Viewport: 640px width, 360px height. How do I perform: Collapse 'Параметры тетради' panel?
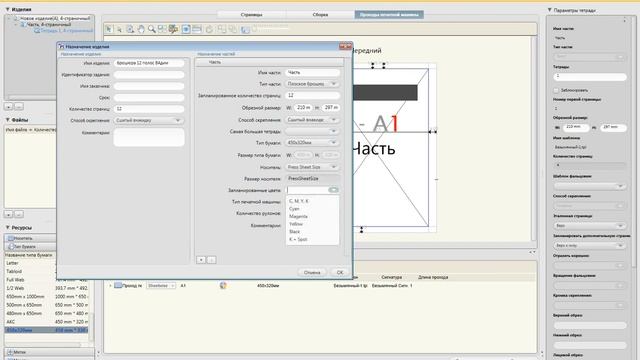click(x=549, y=10)
